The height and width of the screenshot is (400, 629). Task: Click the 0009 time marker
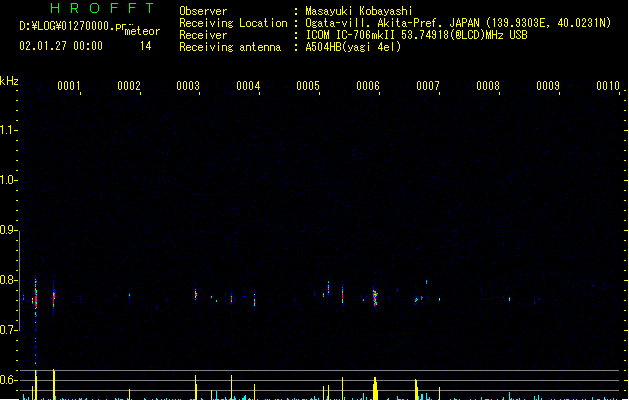[x=548, y=86]
